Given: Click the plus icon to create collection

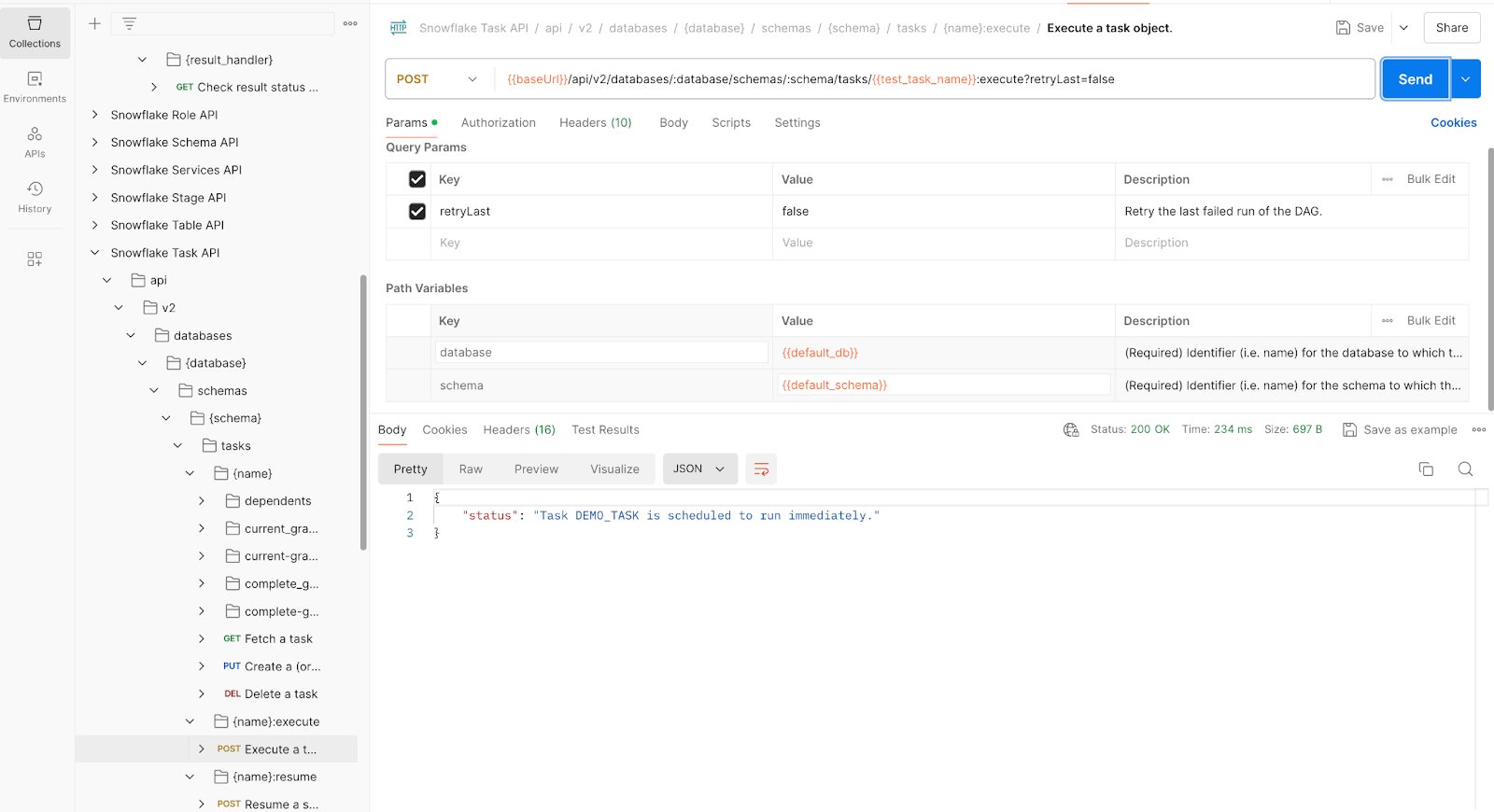Looking at the screenshot, I should point(94,23).
